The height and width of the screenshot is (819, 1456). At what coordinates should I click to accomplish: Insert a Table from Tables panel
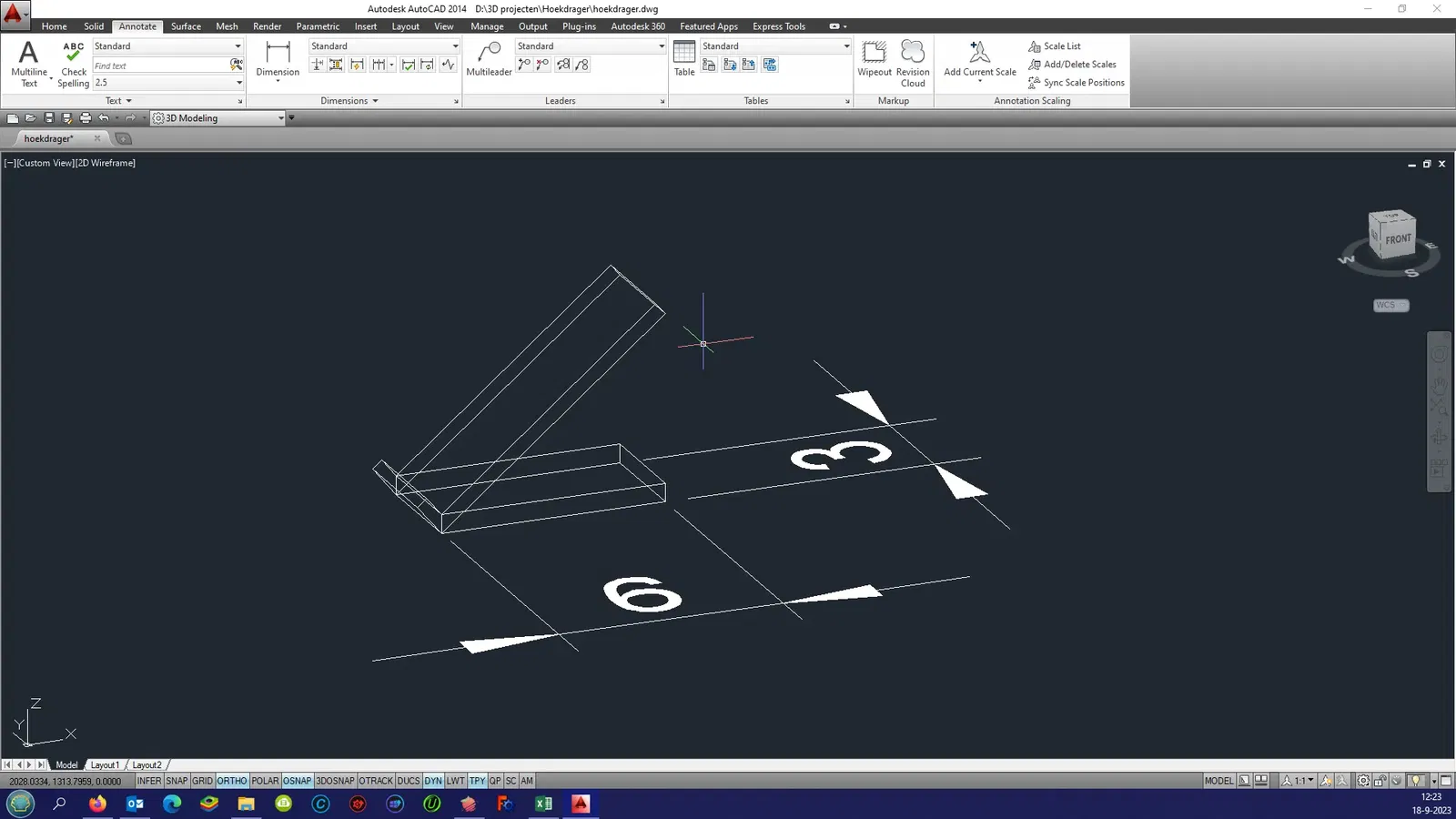click(684, 58)
